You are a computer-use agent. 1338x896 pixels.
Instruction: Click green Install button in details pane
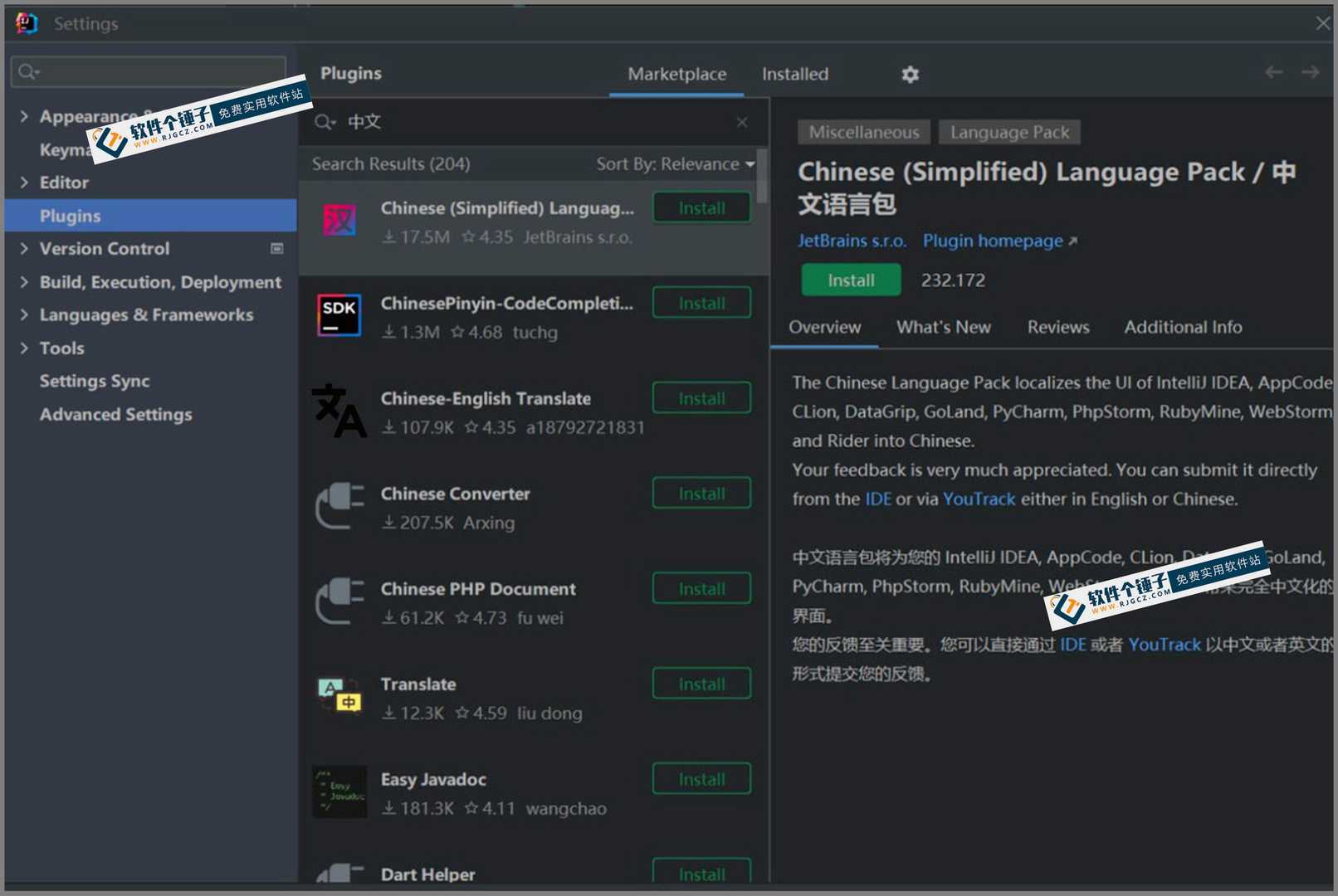tap(851, 280)
